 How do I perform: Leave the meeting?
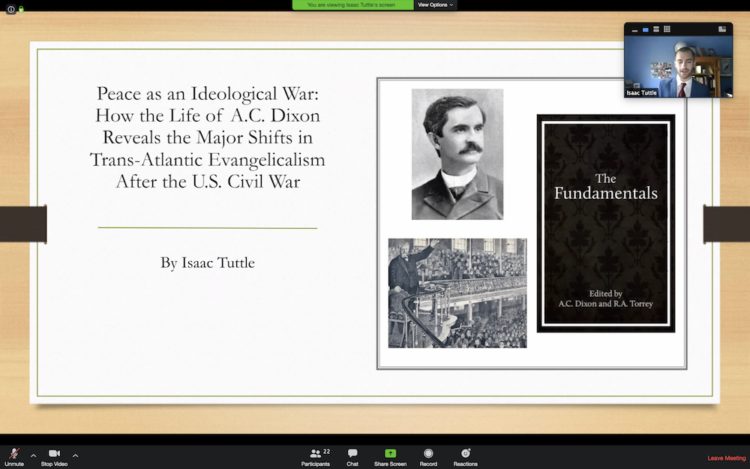(x=727, y=458)
